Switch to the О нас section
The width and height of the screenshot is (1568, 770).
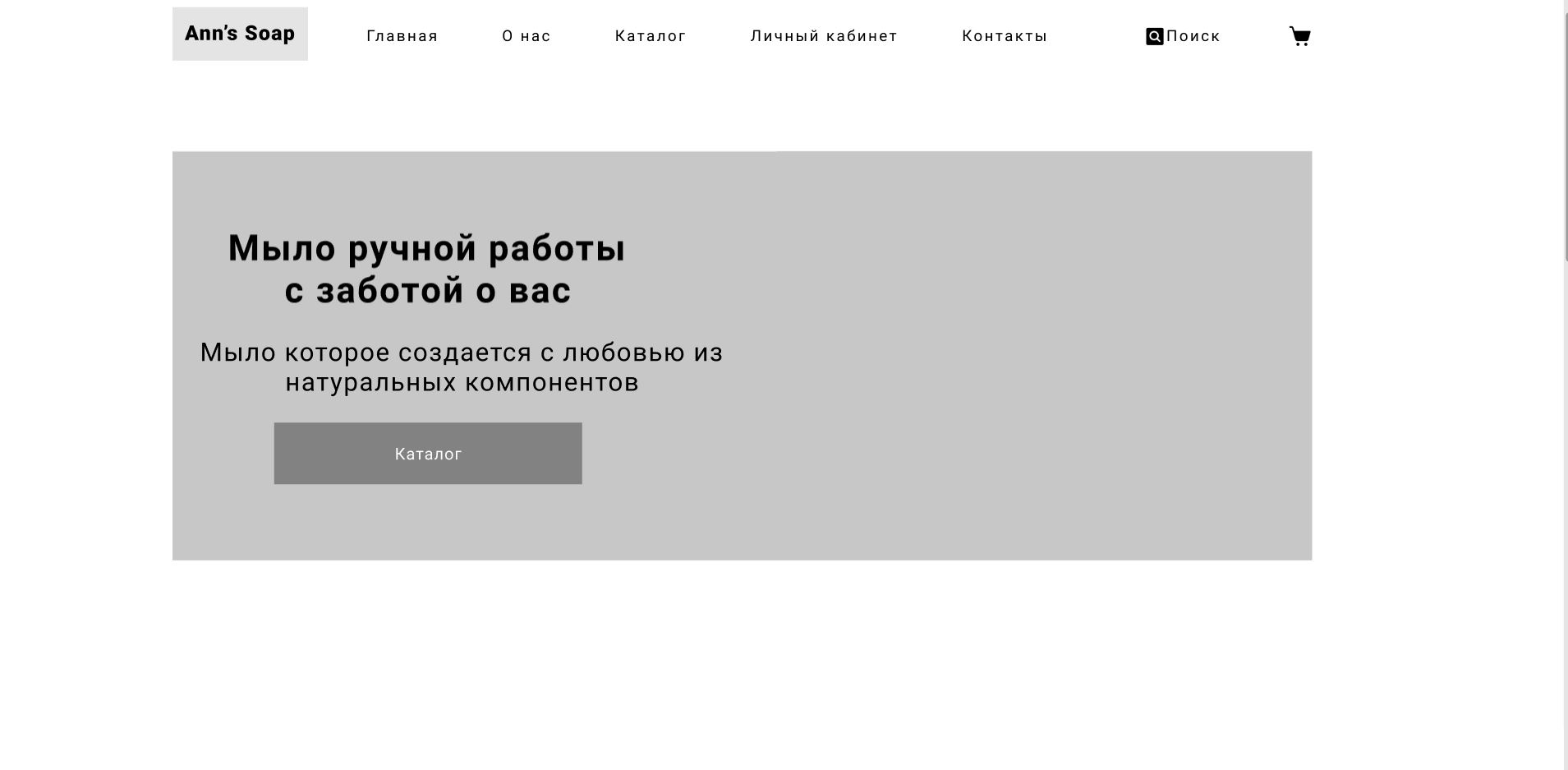coord(526,35)
